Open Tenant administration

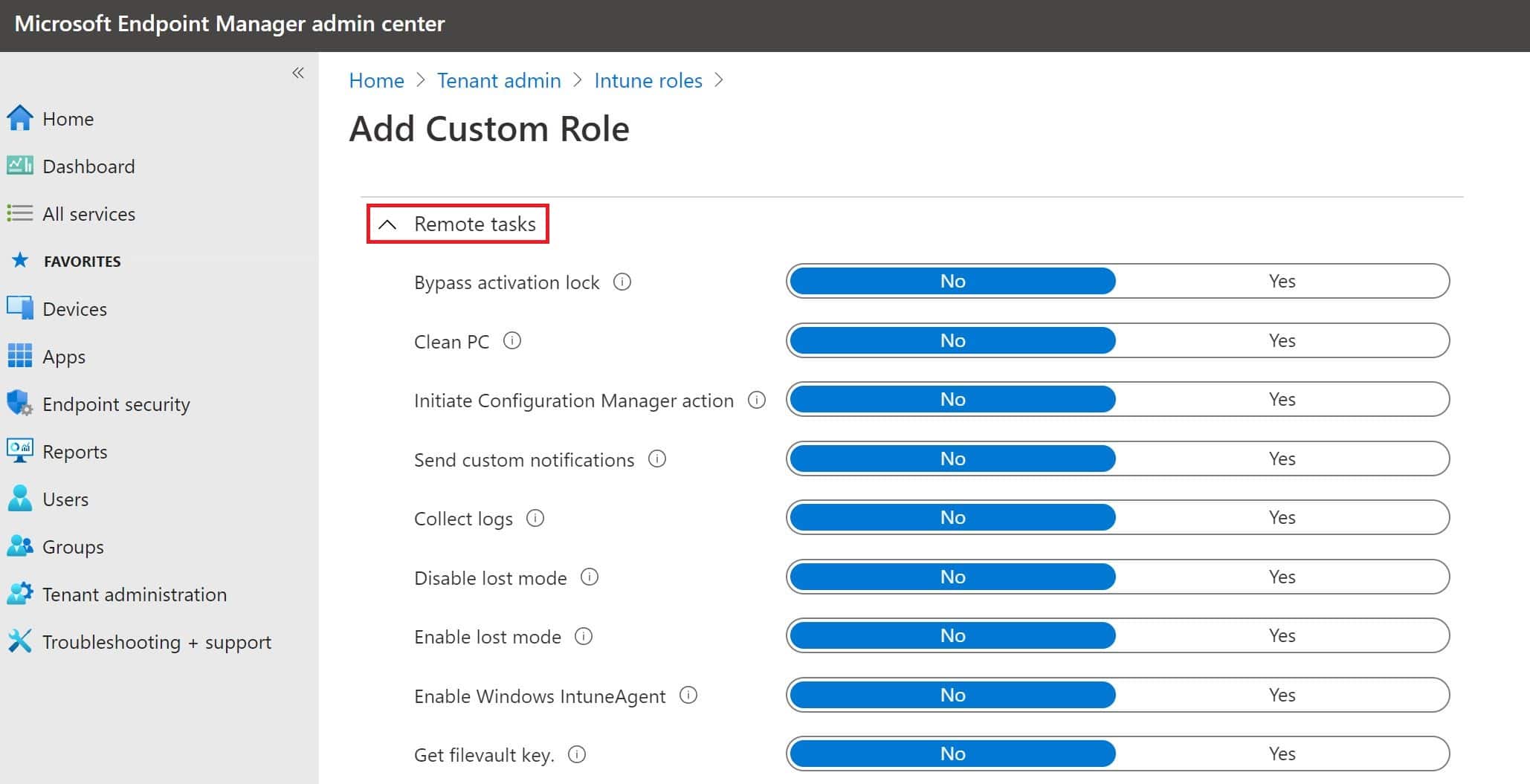pos(135,594)
